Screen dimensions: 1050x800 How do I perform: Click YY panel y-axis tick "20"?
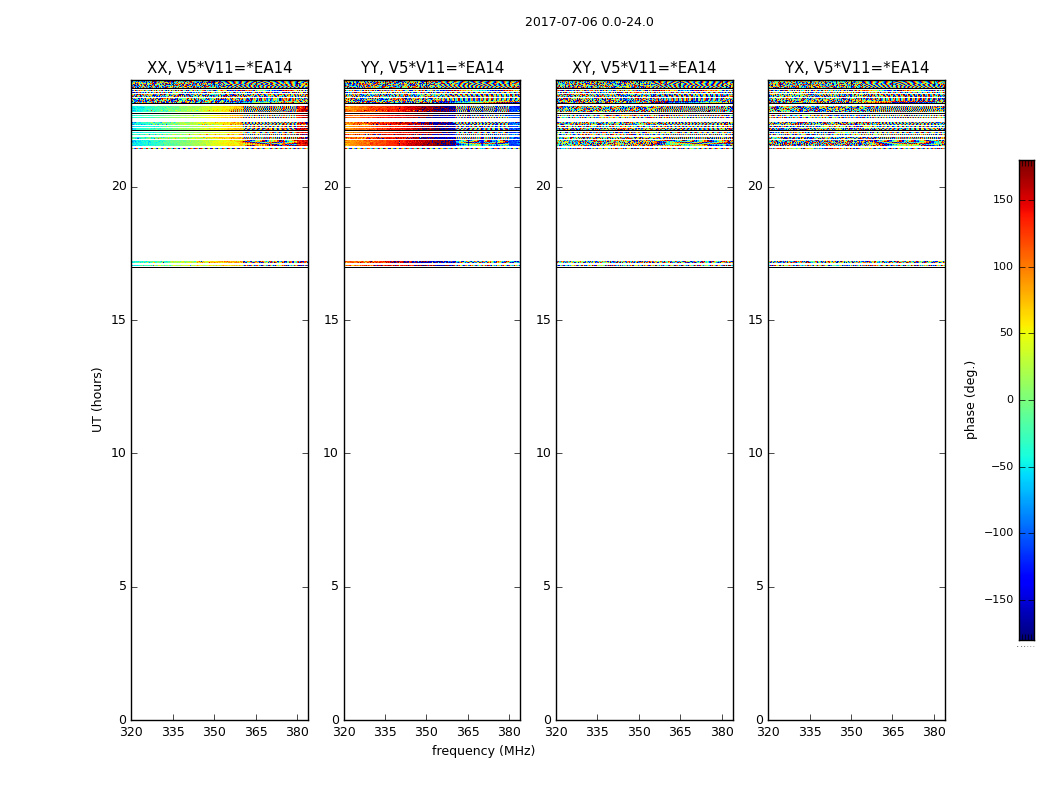(331, 186)
